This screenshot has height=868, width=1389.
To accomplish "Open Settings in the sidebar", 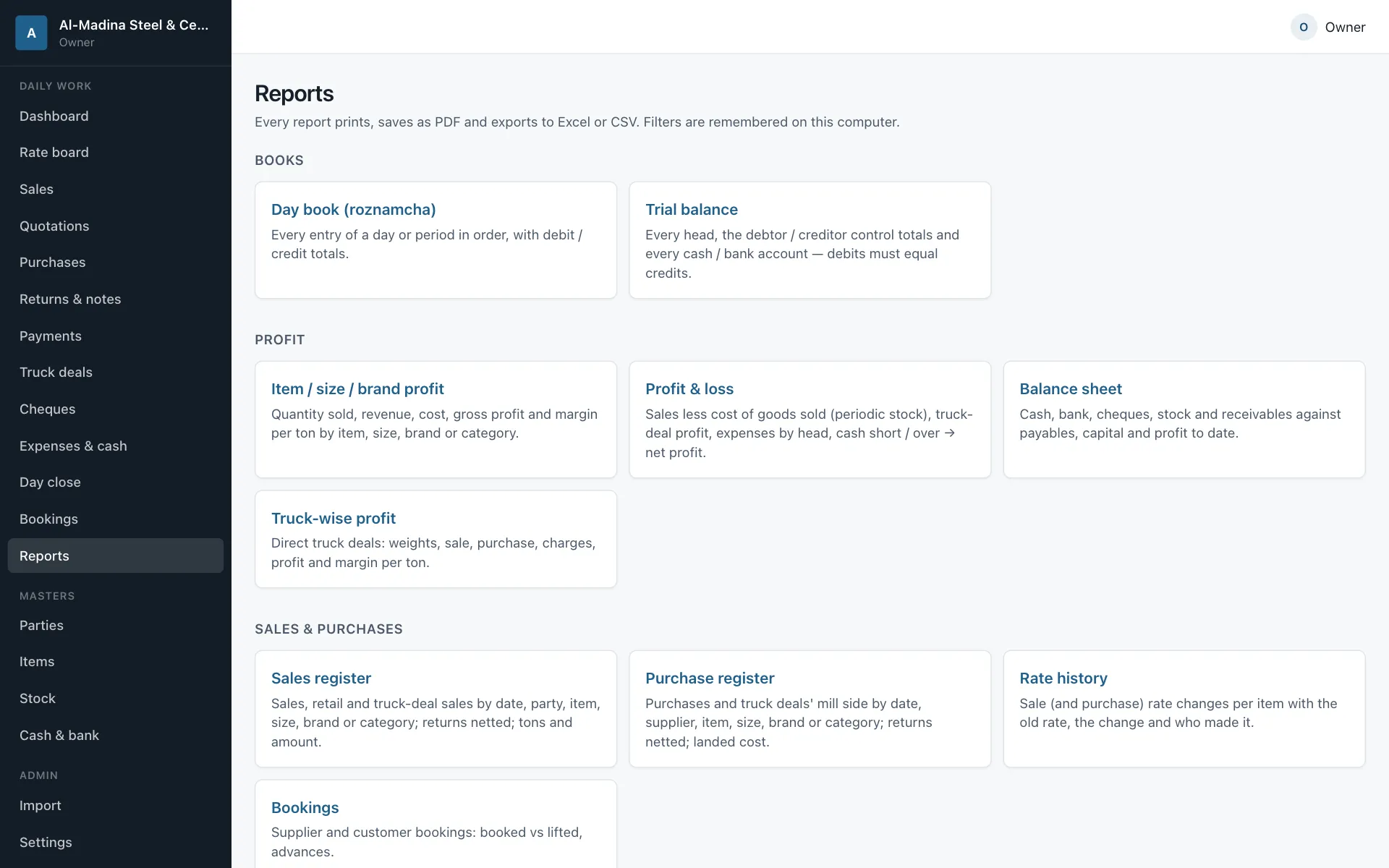I will pos(116,843).
